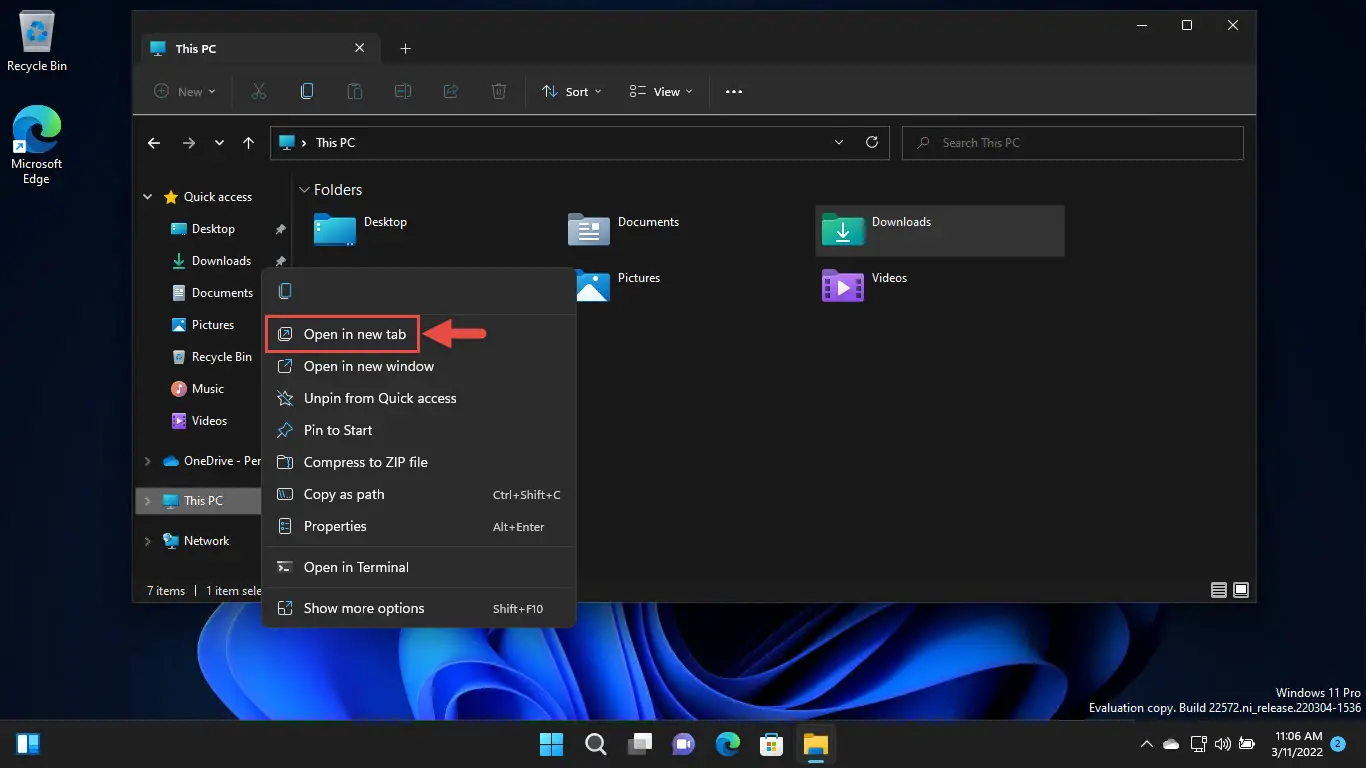Click the OneDrive cloud tray icon
The width and height of the screenshot is (1366, 768).
[1171, 744]
